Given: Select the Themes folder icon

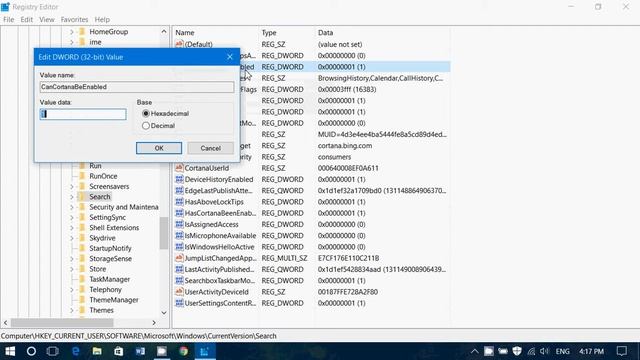Looking at the screenshot, I should 82,310.
